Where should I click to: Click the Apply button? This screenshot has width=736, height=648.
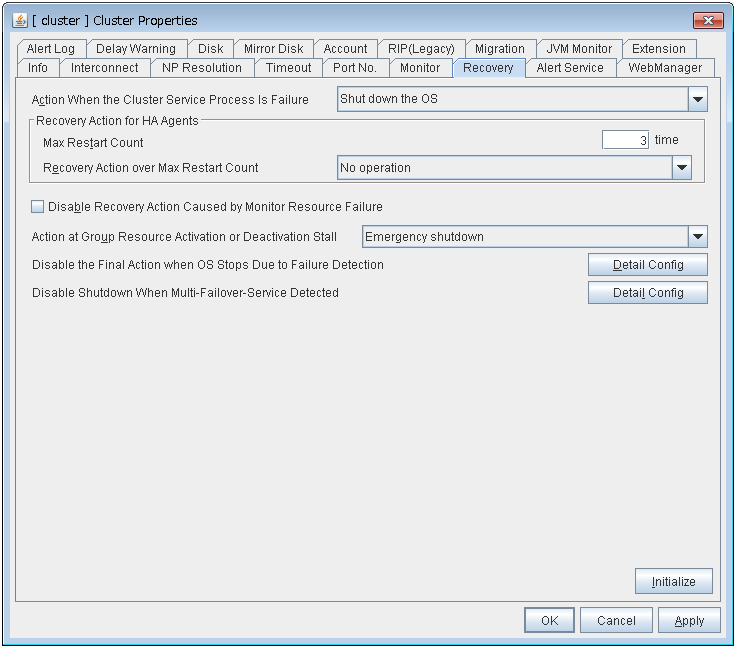689,620
